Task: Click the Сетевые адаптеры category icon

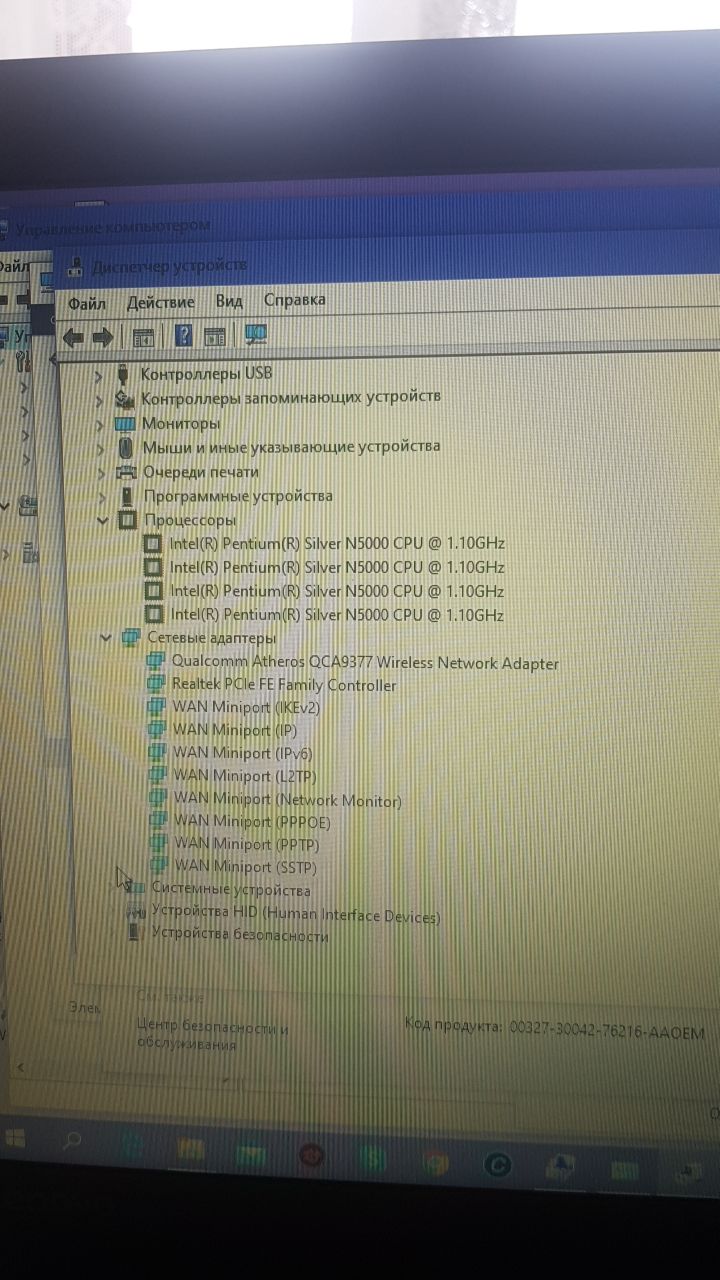Action: [x=130, y=638]
